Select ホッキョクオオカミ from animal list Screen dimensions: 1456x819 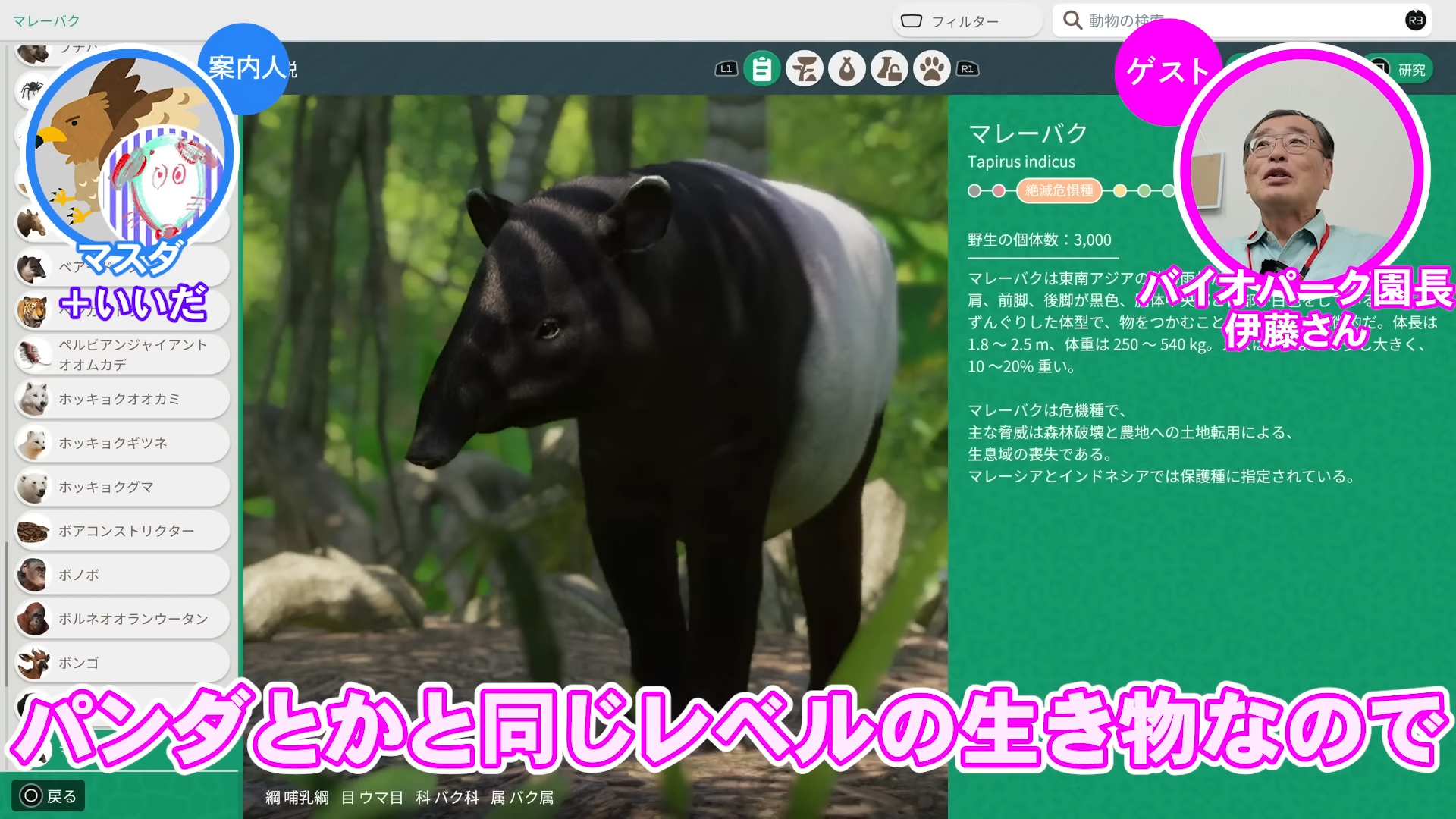tap(121, 399)
